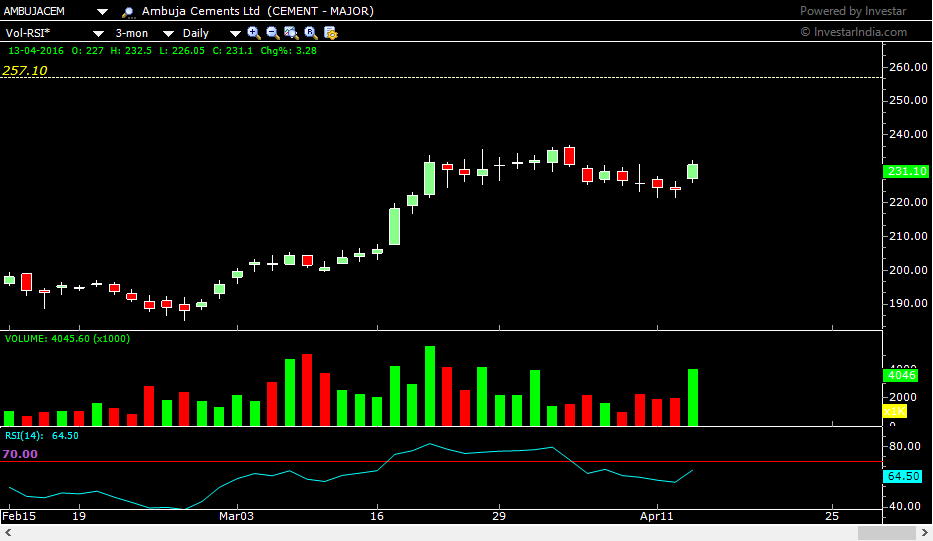Viewport: 933px width, 541px height.
Task: Click the last green candlestick on chart
Action: (693, 171)
